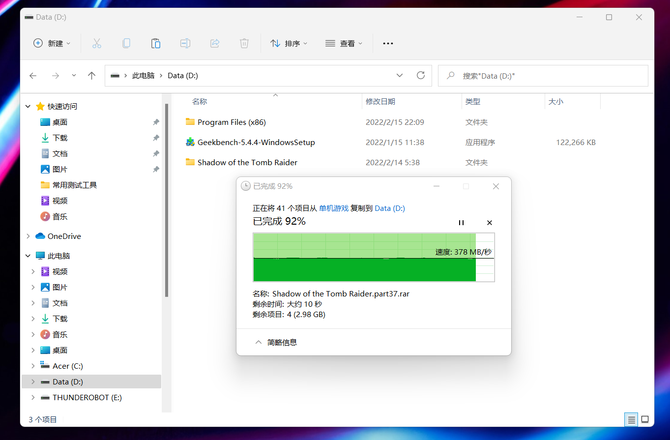Screen dimensions: 670x440
Task: Click the Paste clipboard icon
Action: tap(155, 44)
